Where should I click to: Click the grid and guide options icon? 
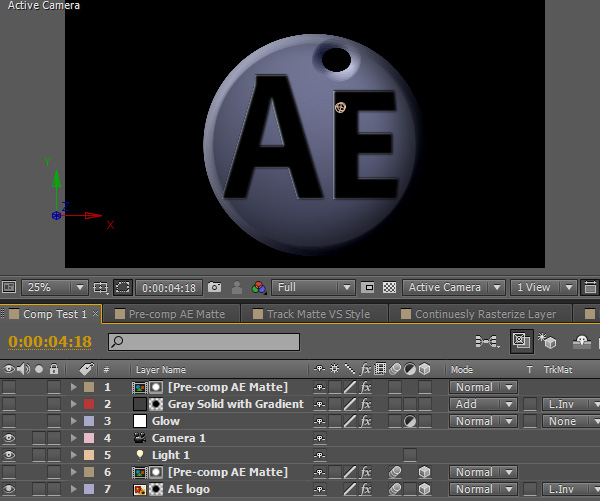100,288
